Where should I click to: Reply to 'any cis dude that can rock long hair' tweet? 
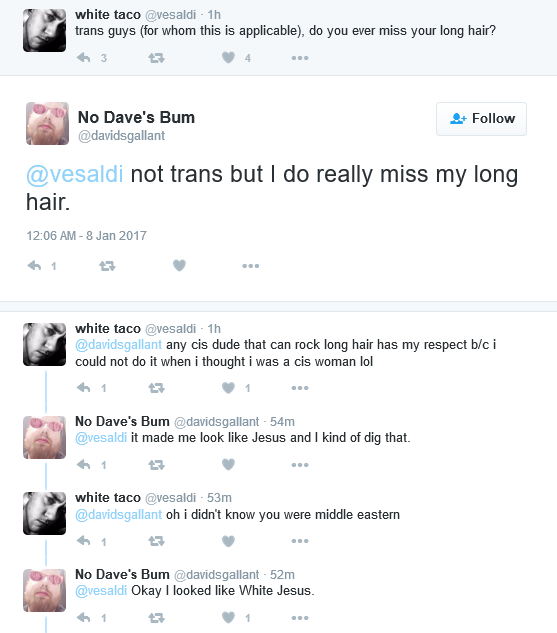pos(84,388)
